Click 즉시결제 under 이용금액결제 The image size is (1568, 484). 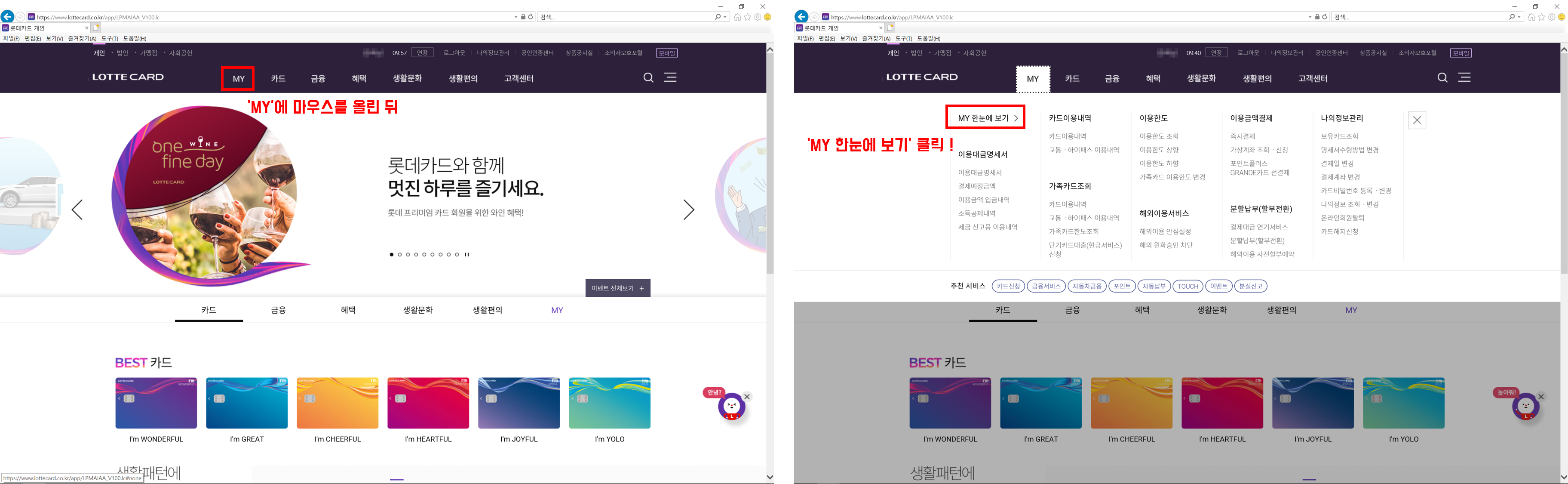tap(1243, 136)
